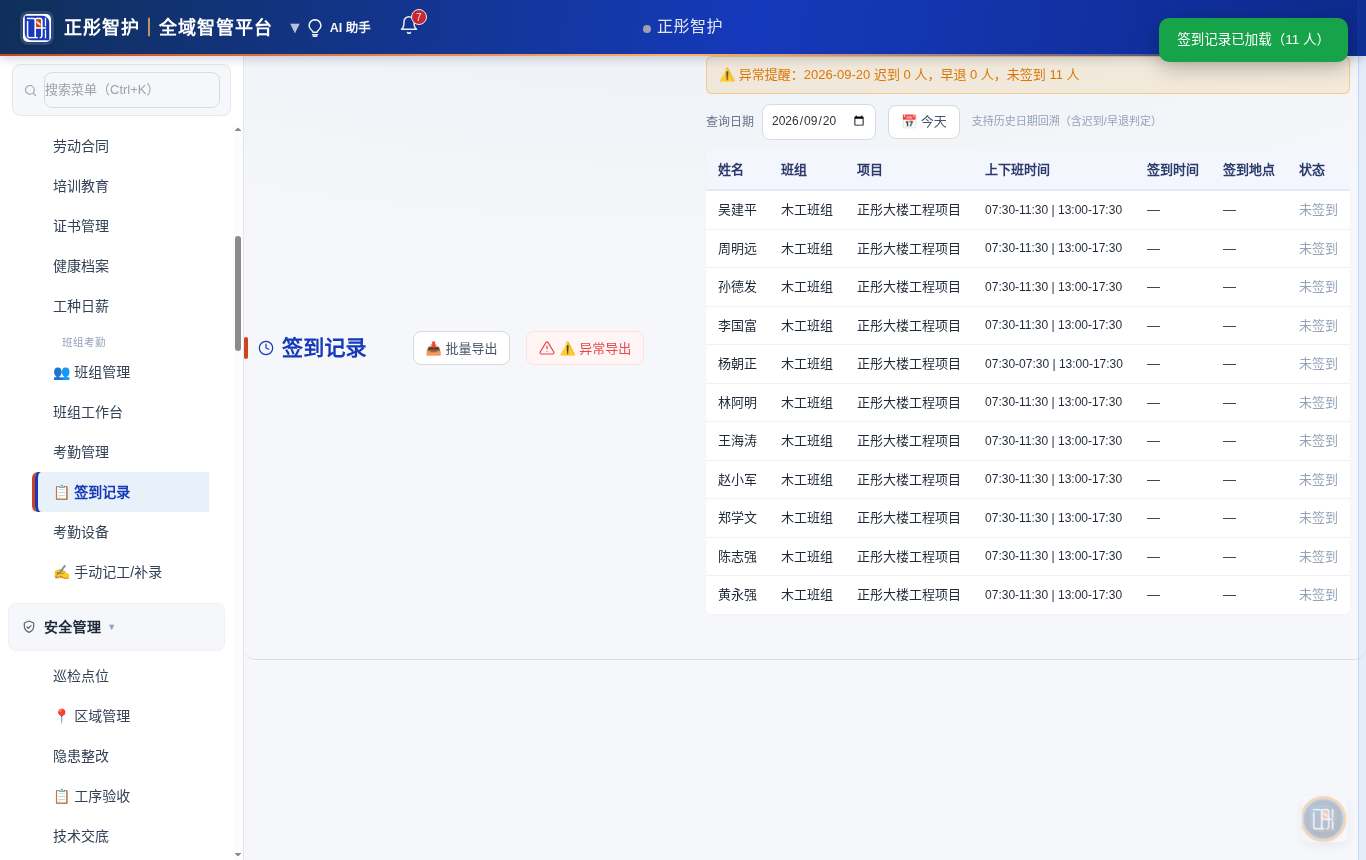Open 工序验收 menu item
This screenshot has width=1366, height=860.
point(92,796)
